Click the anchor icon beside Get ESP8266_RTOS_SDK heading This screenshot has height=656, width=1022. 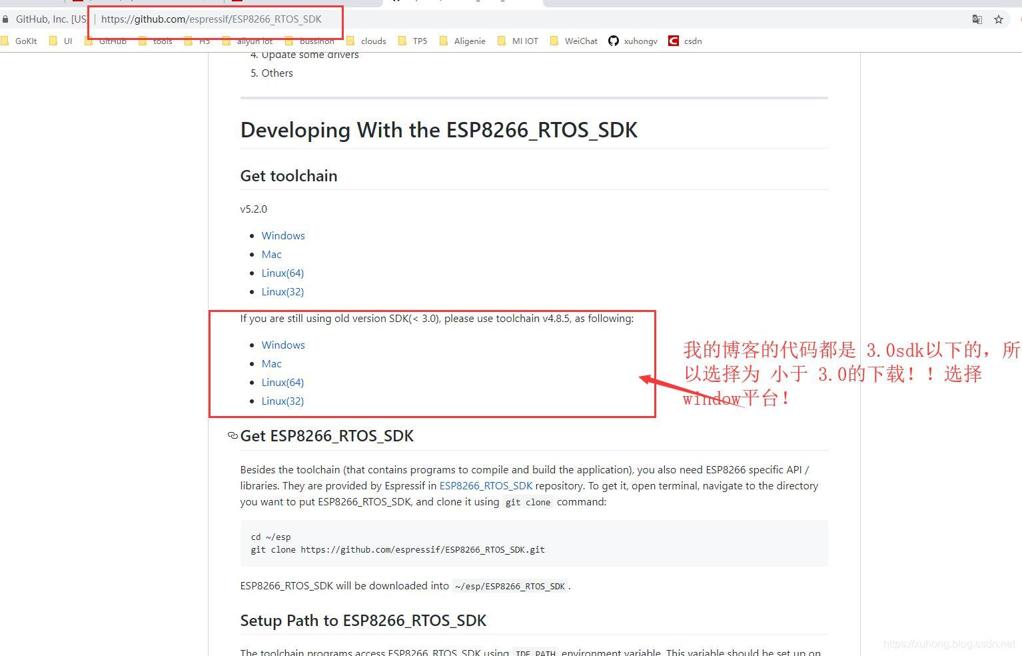pos(233,436)
